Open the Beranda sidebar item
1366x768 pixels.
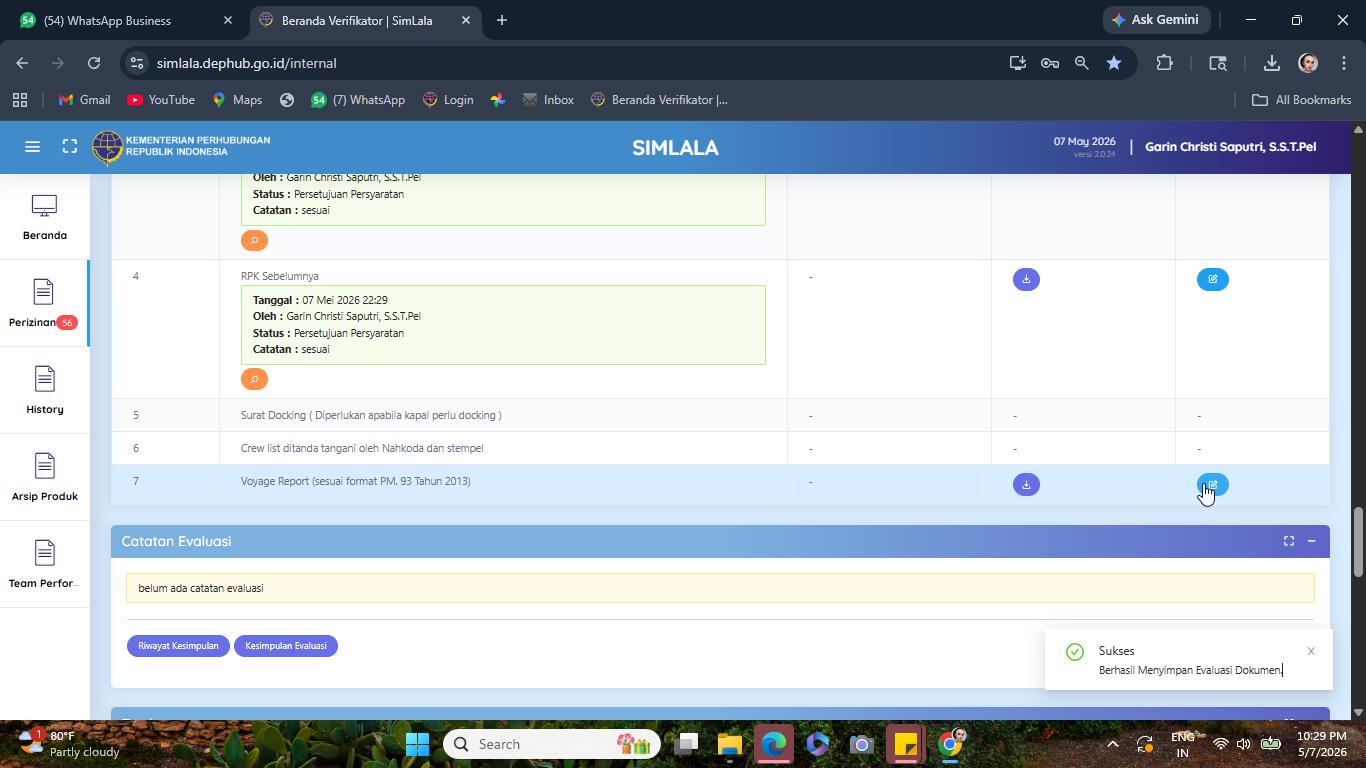(44, 217)
